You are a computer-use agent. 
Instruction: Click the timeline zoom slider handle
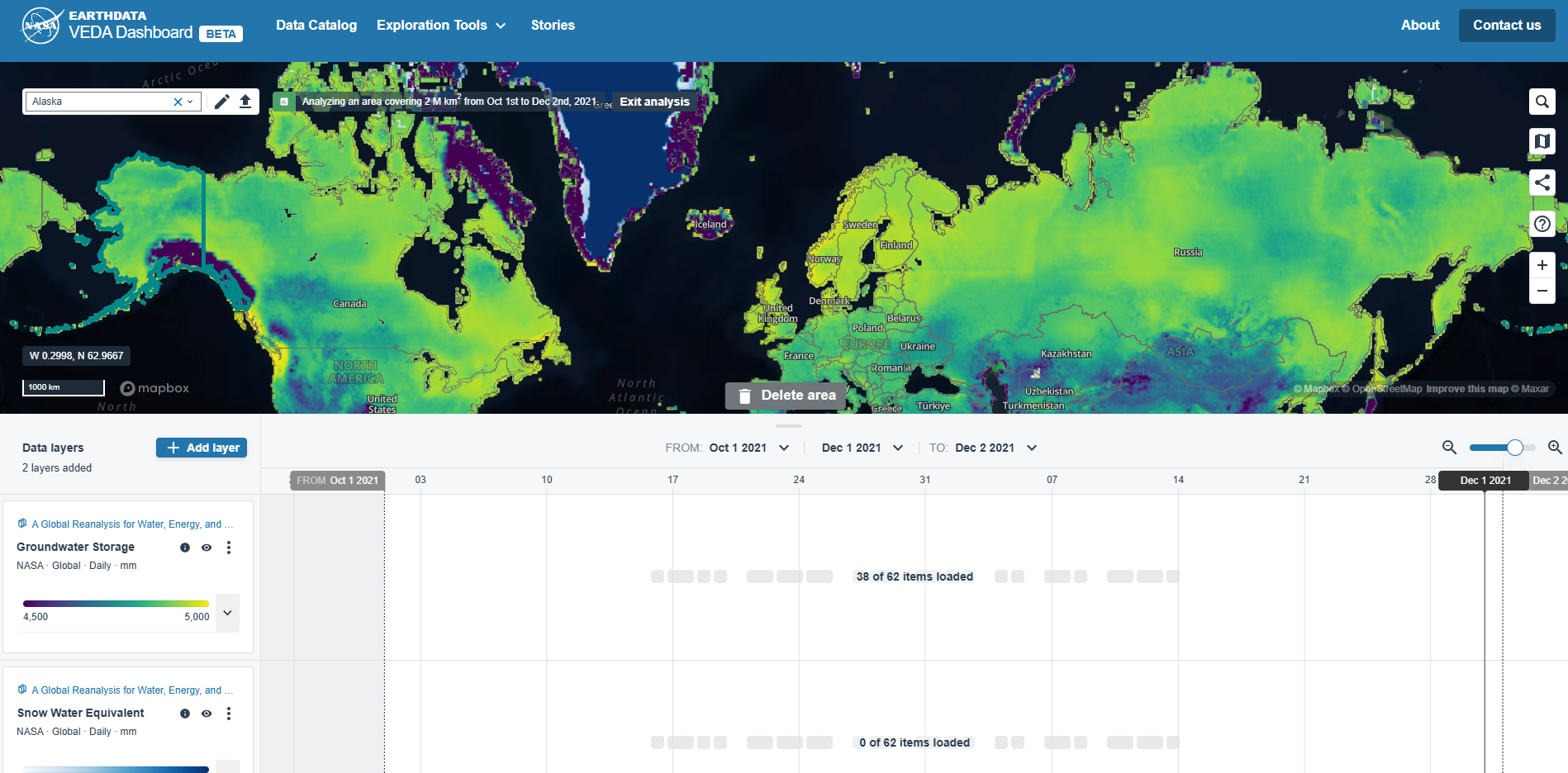click(x=1514, y=448)
